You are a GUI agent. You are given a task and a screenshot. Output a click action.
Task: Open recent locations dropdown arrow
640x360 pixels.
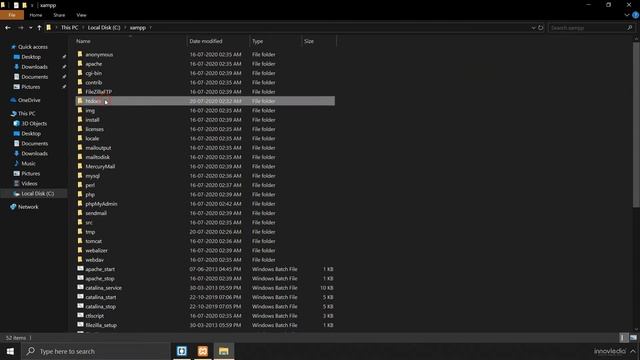pyautogui.click(x=31, y=28)
